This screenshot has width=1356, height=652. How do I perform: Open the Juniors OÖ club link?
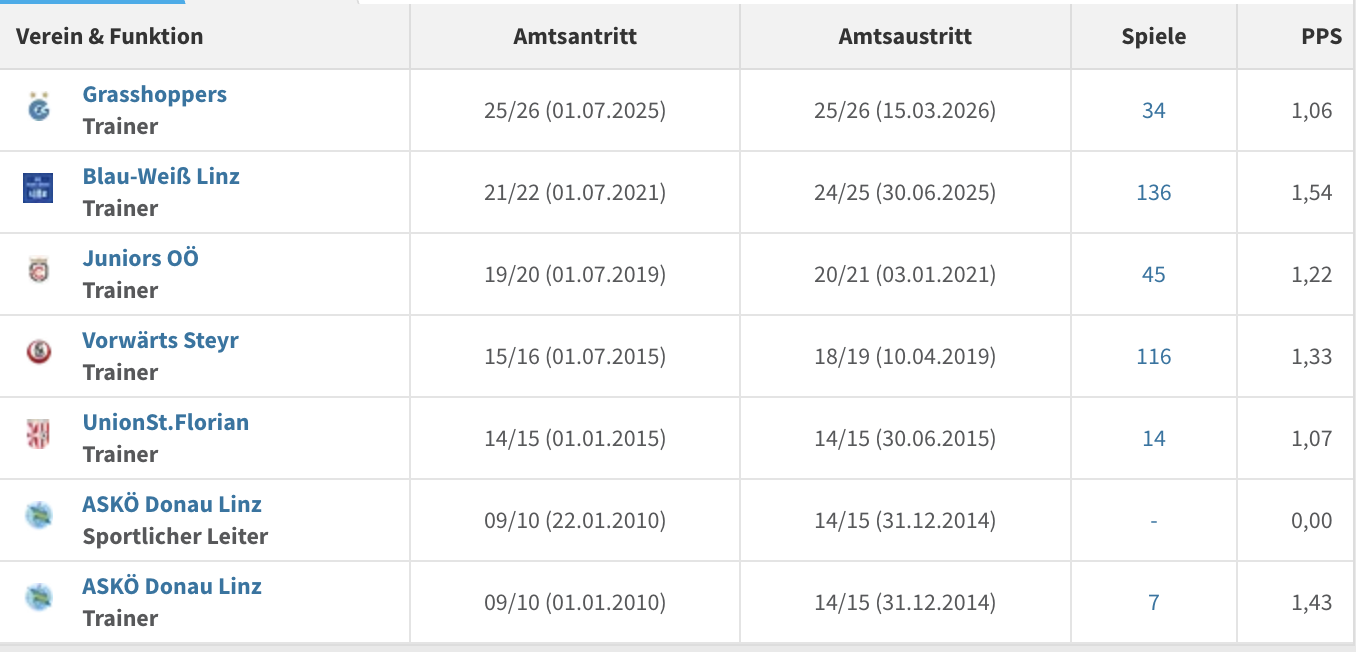[x=141, y=258]
